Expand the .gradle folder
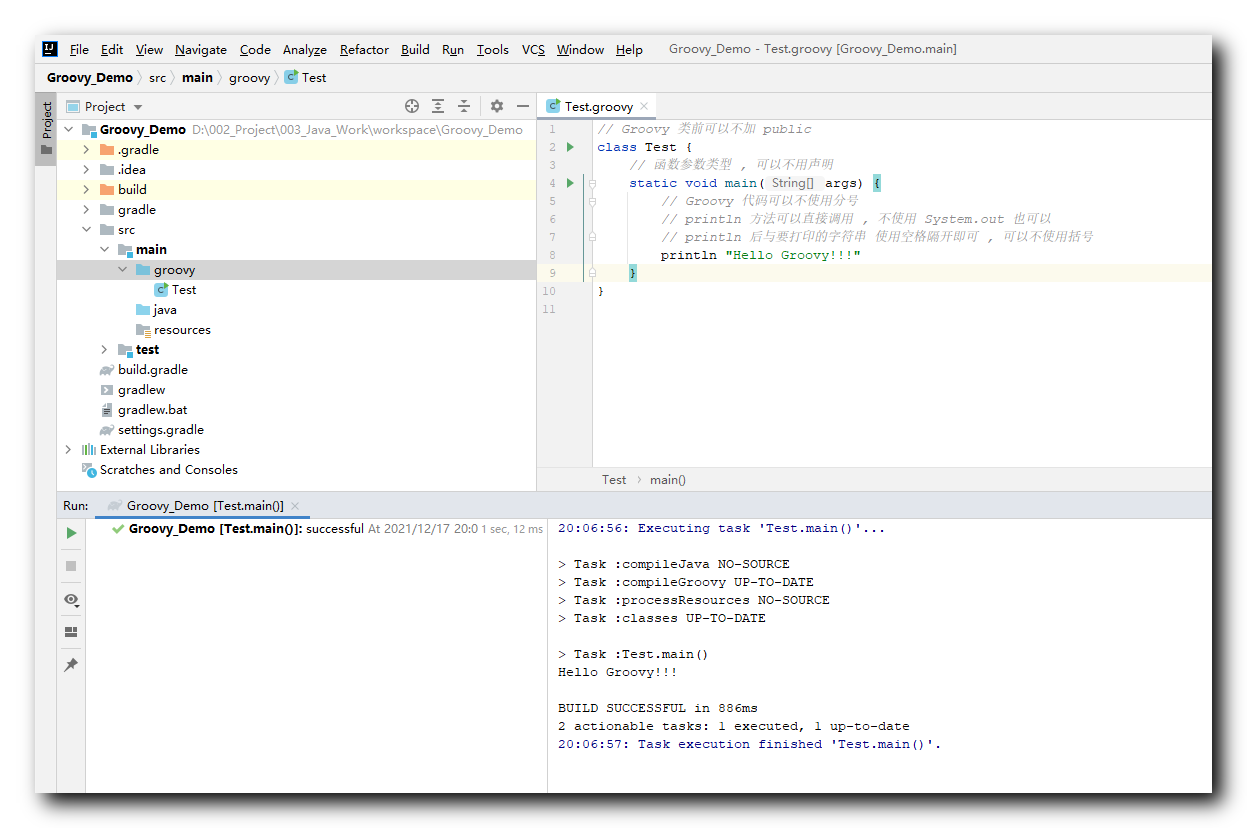 tap(86, 150)
